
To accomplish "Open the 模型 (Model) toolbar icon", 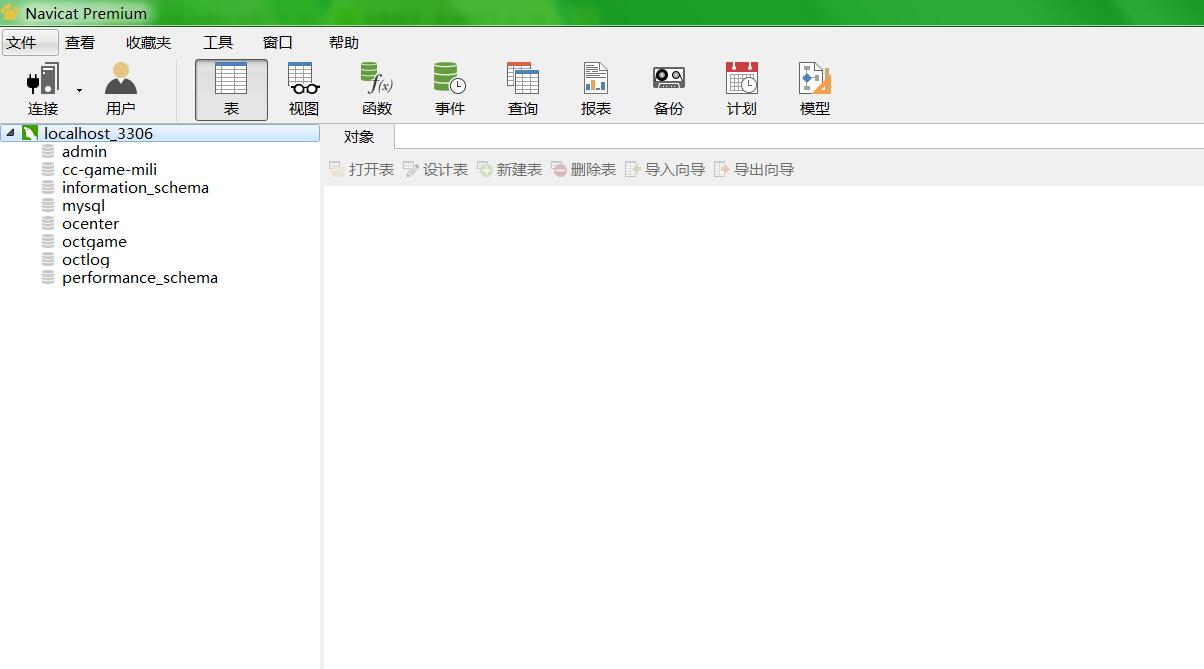I will coord(815,80).
